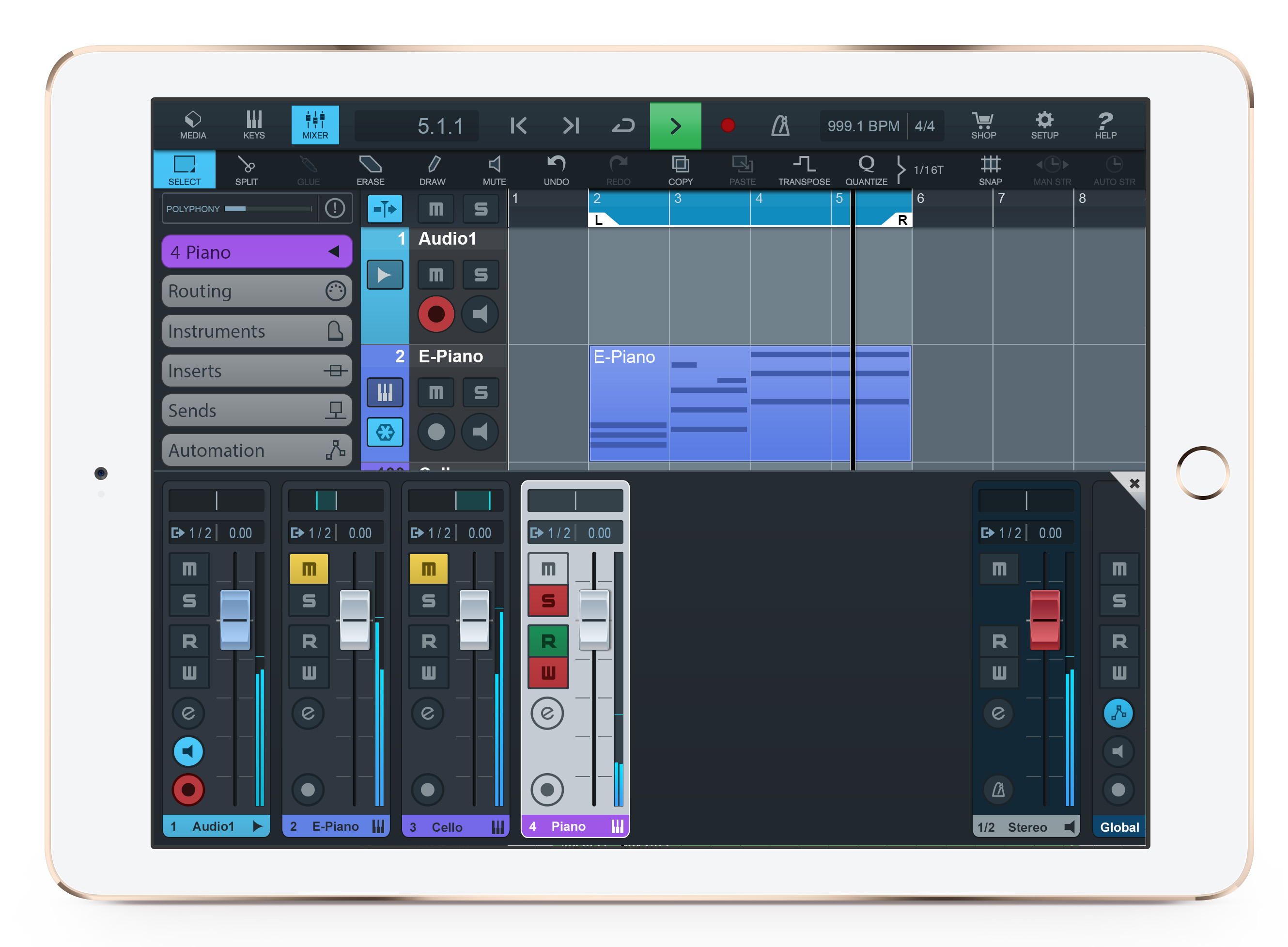Viewport: 1288px width, 947px height.
Task: Select the 2 E-Piano mixer channel label
Action: 336,826
